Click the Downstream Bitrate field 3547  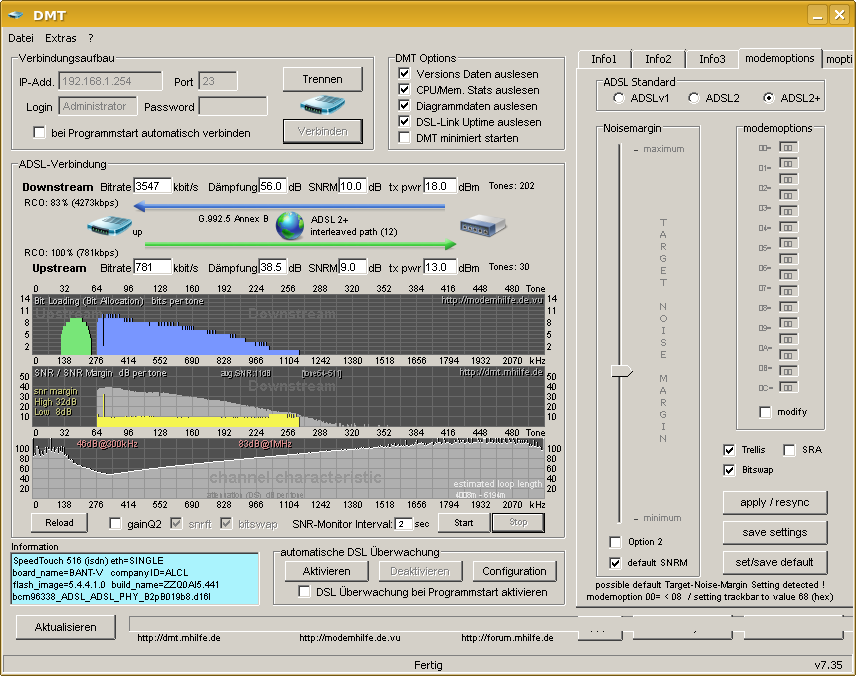click(x=153, y=186)
